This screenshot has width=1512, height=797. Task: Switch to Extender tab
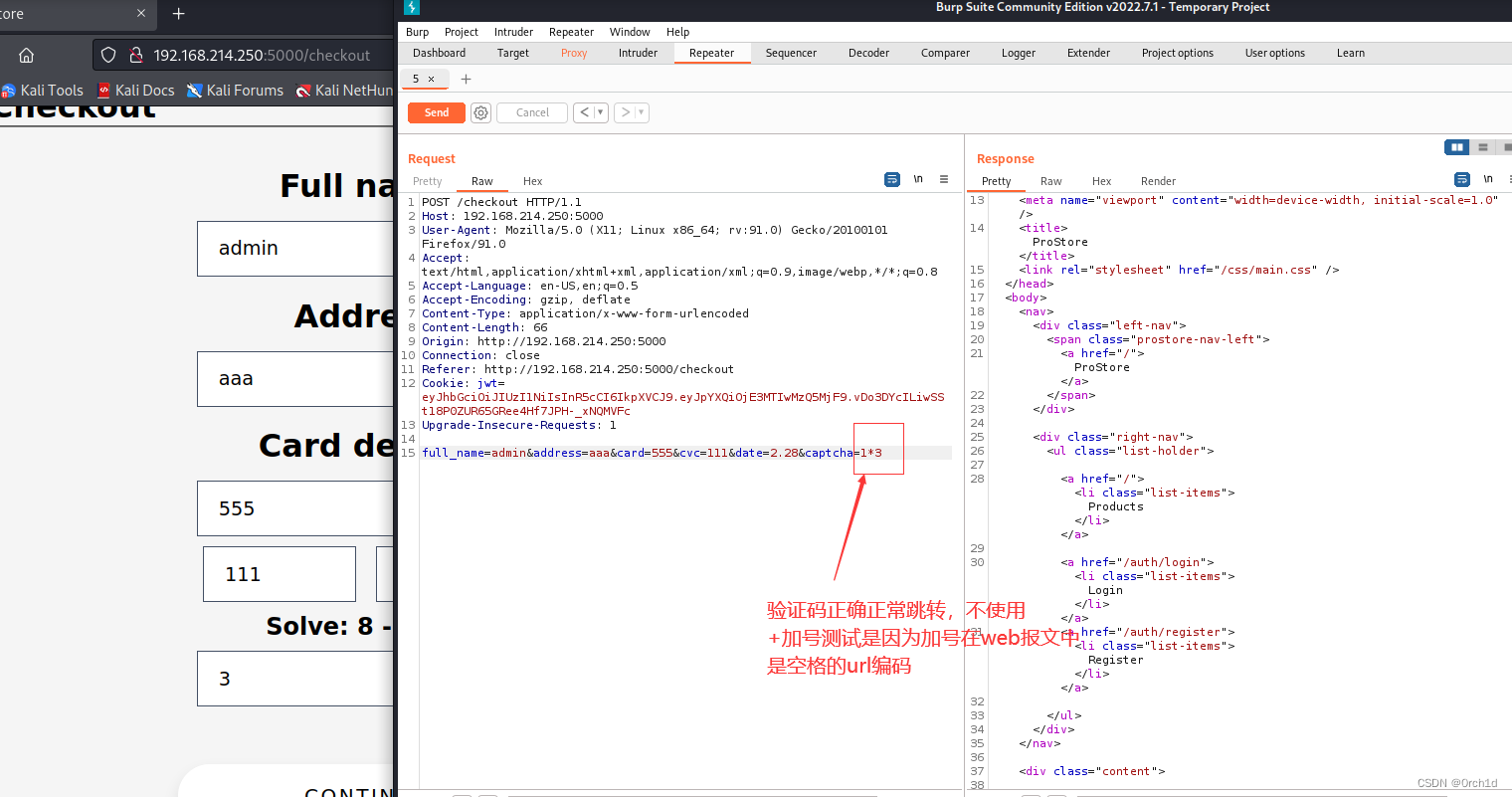point(1088,53)
